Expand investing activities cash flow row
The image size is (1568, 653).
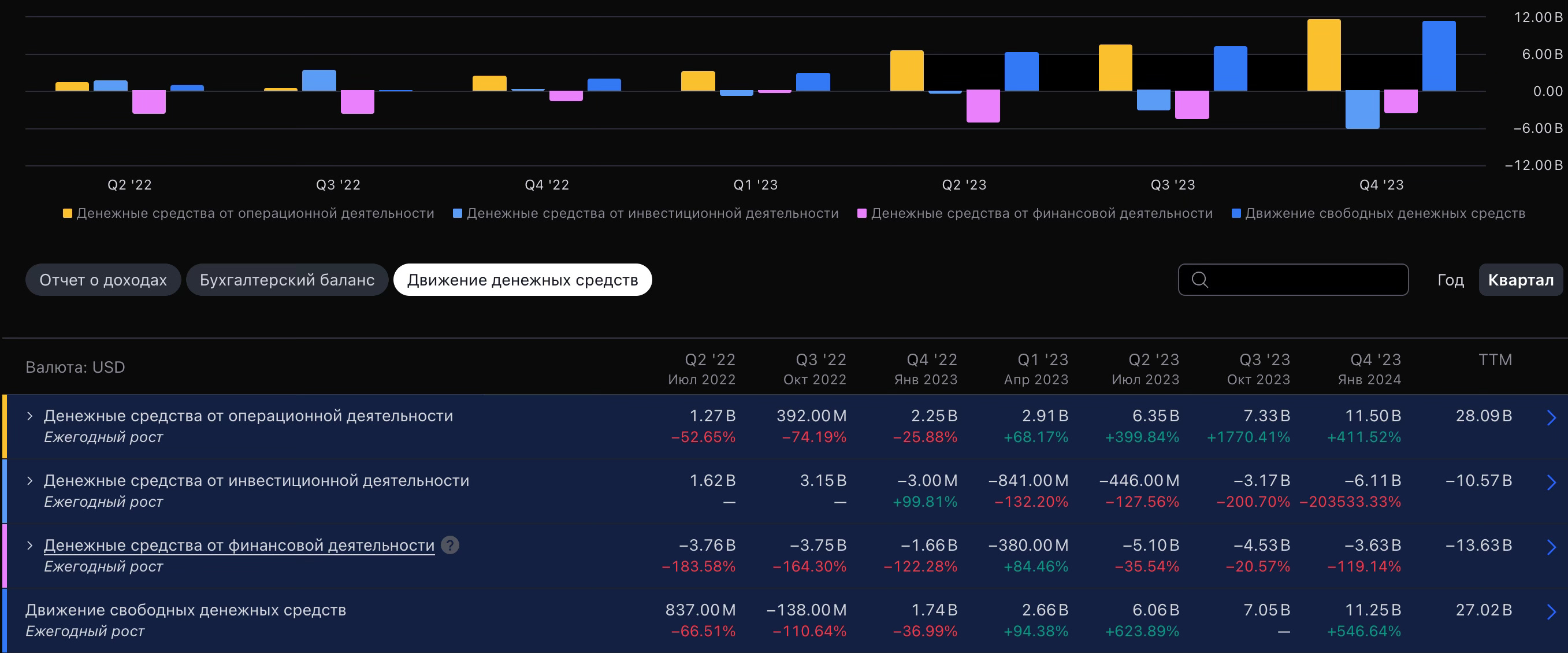(x=30, y=481)
